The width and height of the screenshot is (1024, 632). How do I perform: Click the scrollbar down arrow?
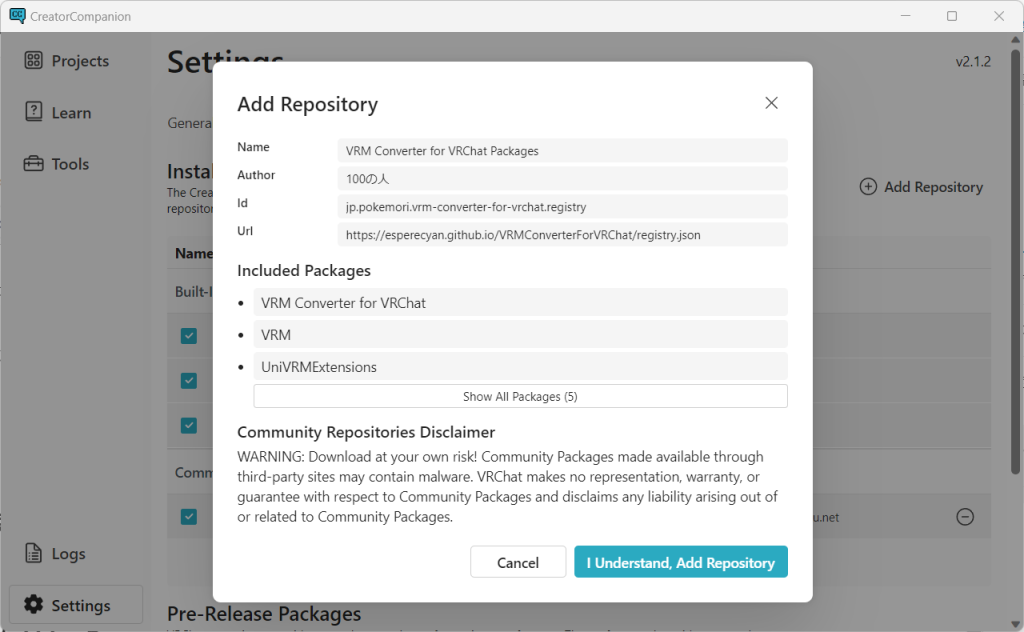1016,624
